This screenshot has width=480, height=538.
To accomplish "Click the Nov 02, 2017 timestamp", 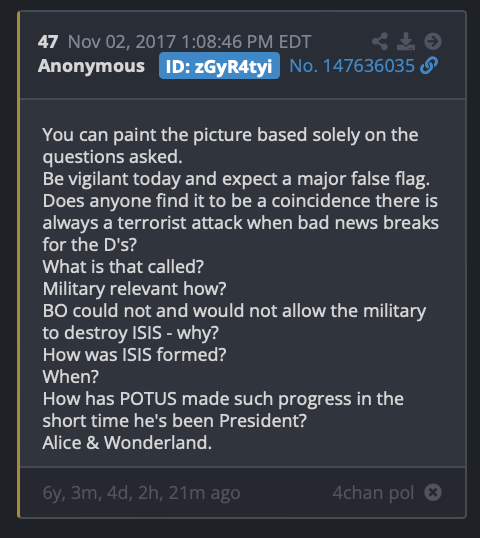I will (x=189, y=42).
